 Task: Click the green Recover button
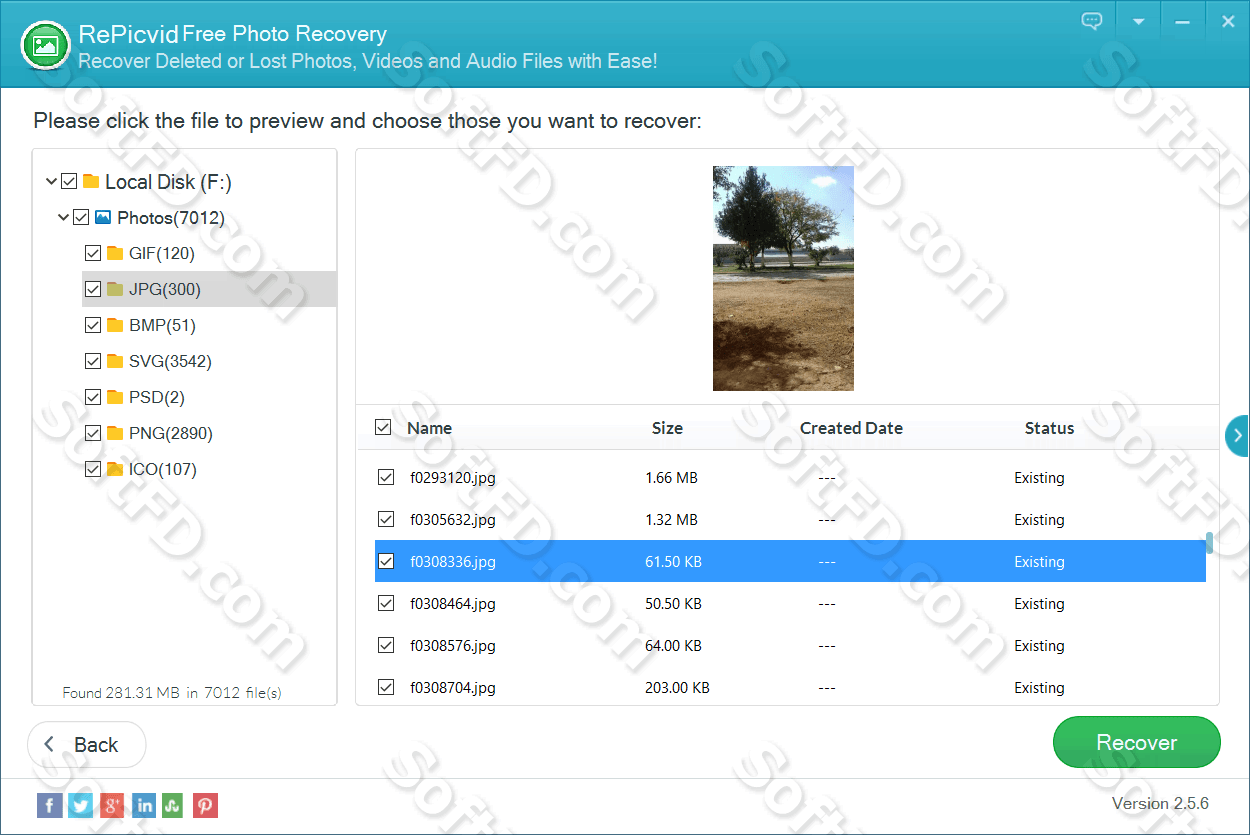click(x=1137, y=742)
